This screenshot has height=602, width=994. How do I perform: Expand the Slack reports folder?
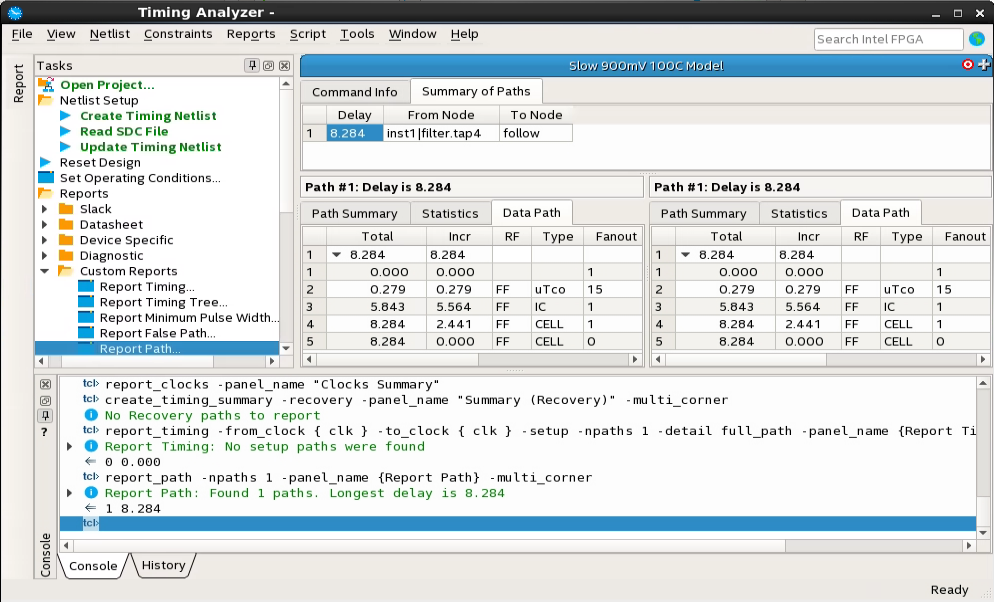(44, 209)
